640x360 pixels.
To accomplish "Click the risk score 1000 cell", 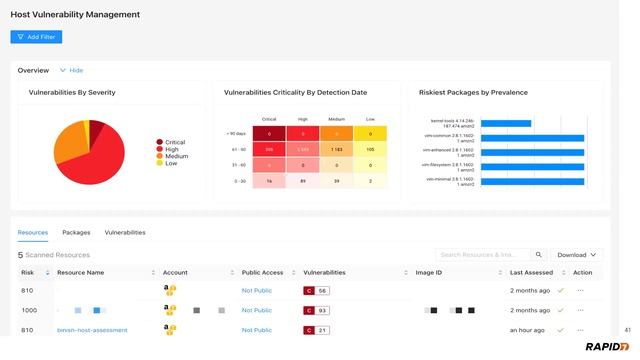I will (x=29, y=311).
